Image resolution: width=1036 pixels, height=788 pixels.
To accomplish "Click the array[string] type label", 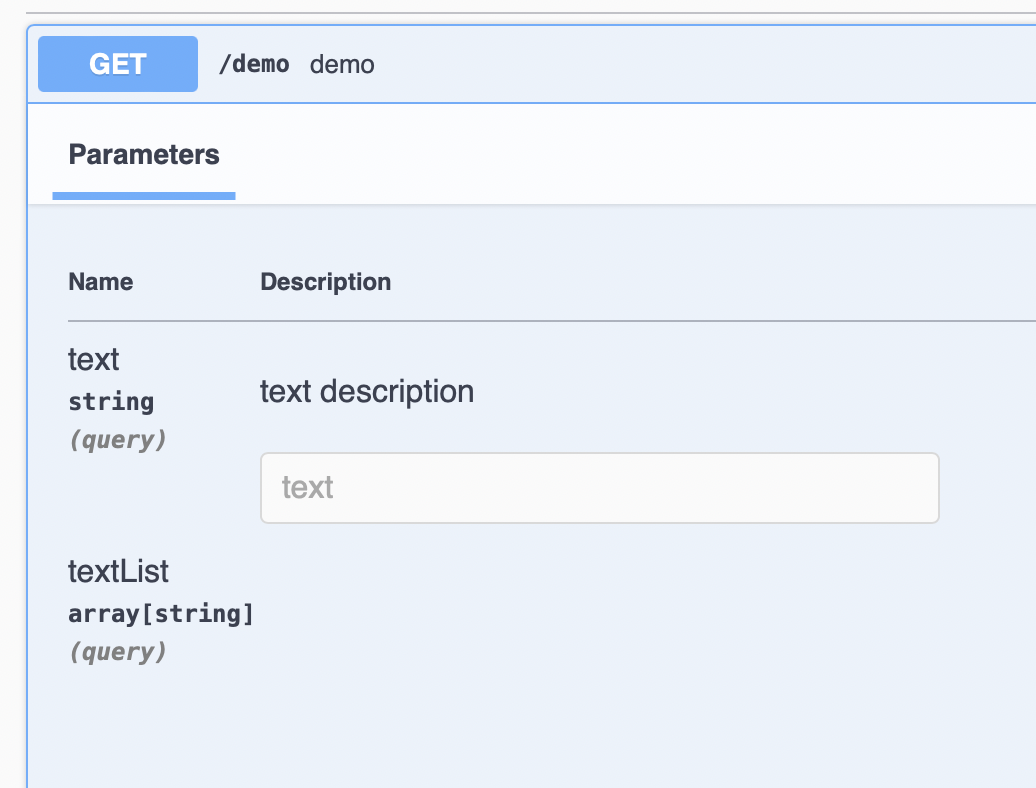I will [x=161, y=613].
